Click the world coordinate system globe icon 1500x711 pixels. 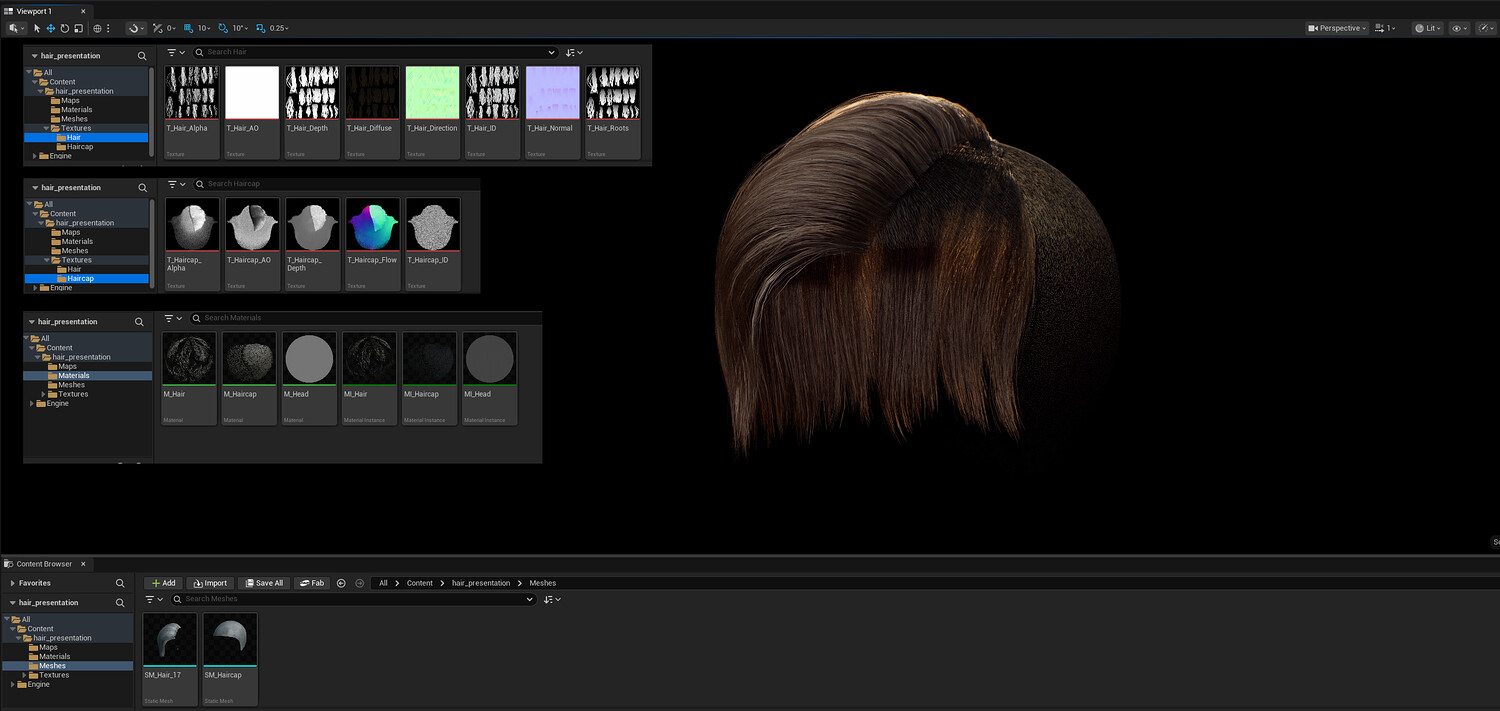[97, 28]
